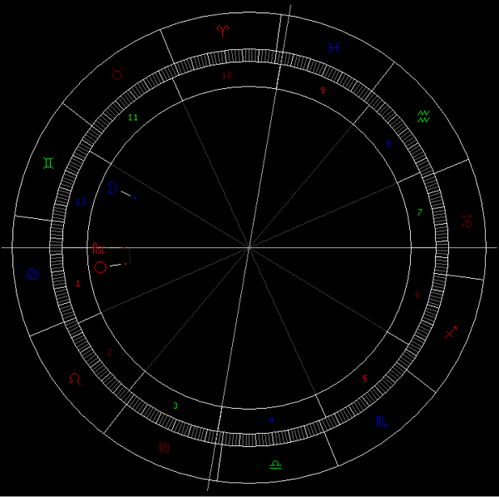
Task: Click blue house number 4
Action: point(272,420)
